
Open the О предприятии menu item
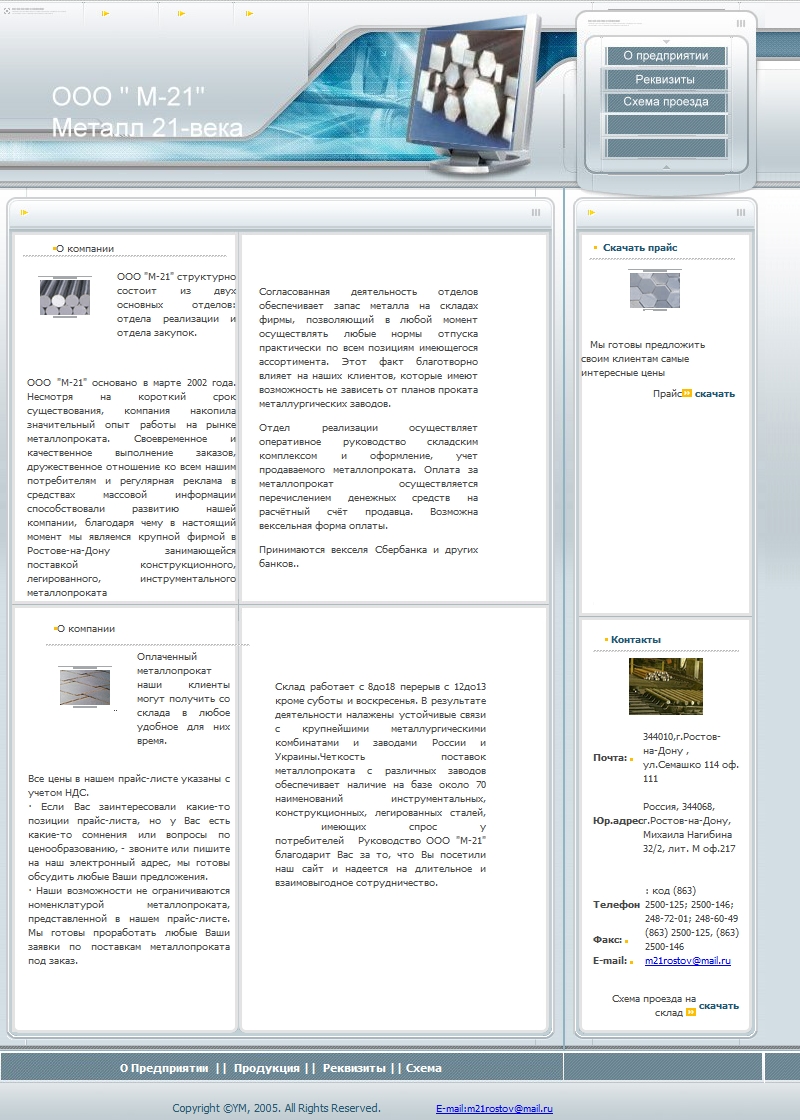pos(666,56)
